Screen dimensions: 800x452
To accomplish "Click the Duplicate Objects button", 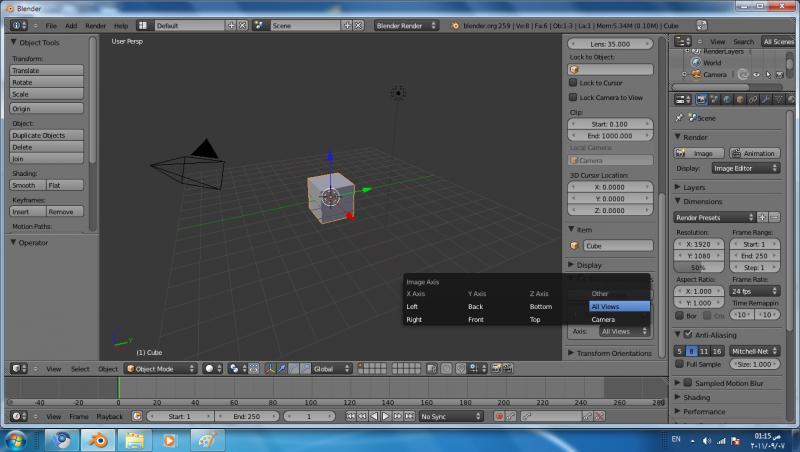I will pyautogui.click(x=46, y=135).
